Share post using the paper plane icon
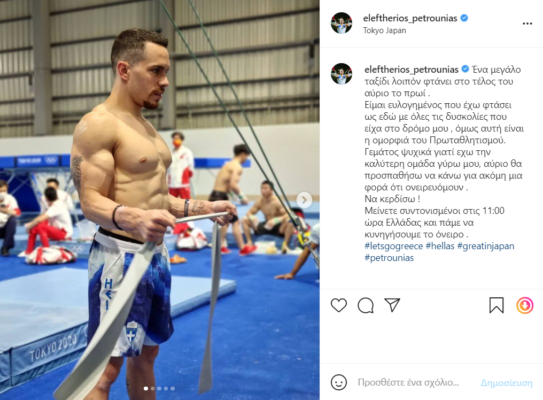543x400 pixels. [x=392, y=305]
